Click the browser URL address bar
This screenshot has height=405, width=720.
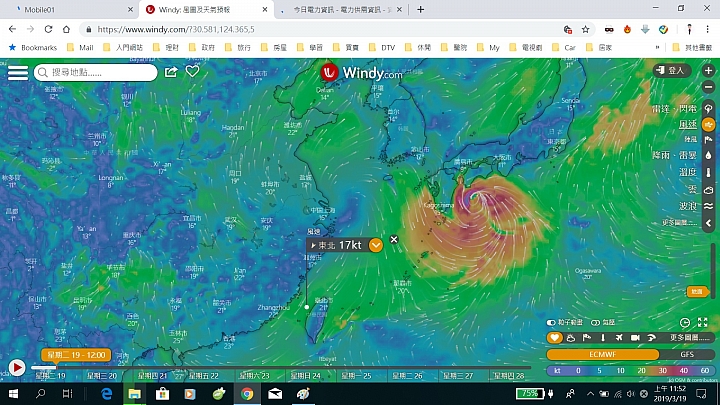coord(321,29)
